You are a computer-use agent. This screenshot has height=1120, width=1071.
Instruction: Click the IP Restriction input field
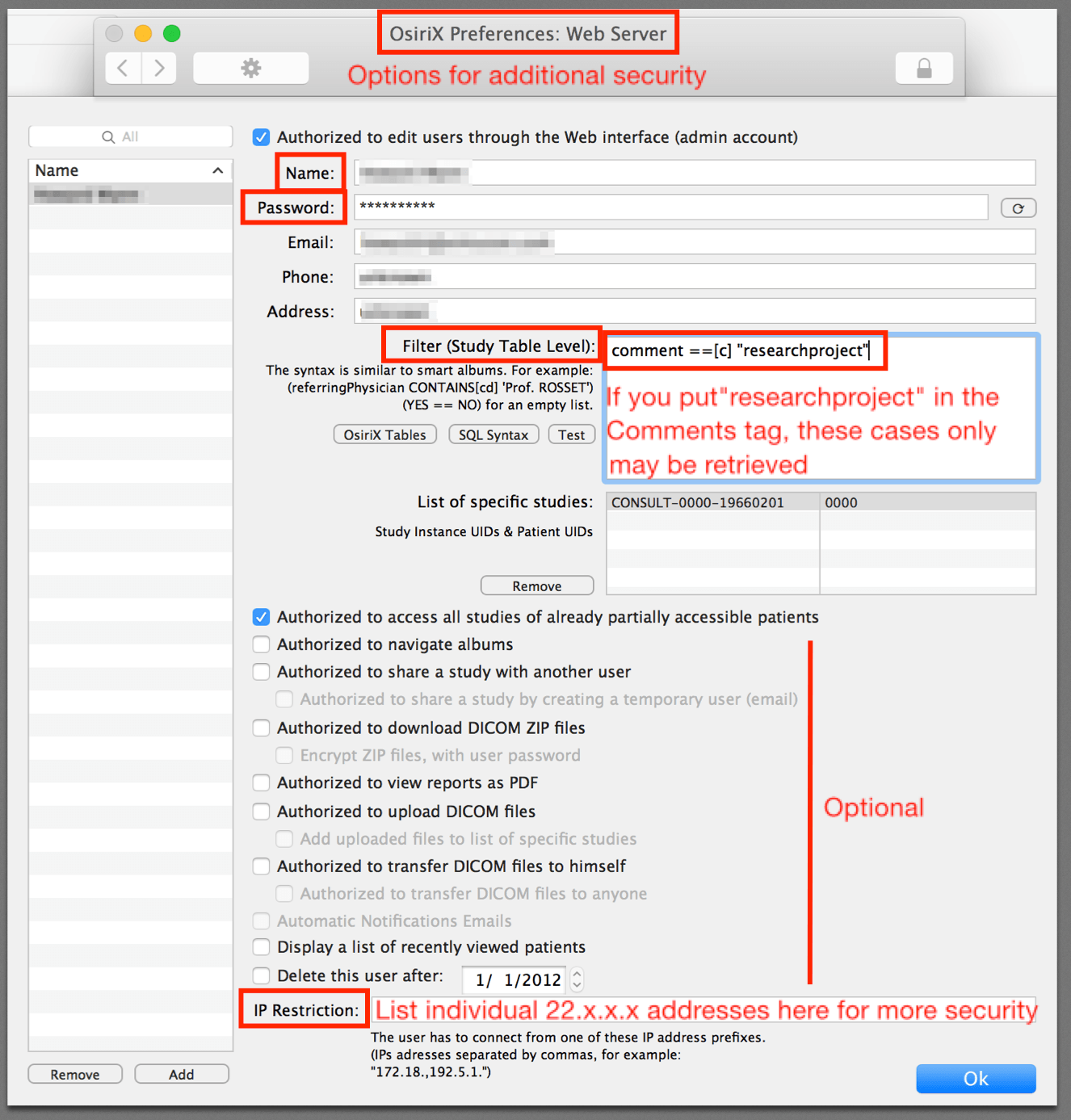coord(703,1010)
